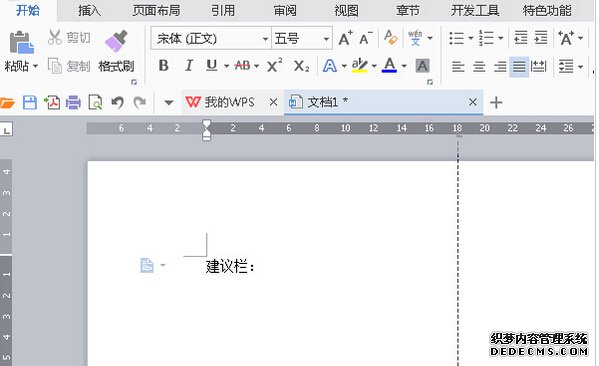This screenshot has height=366, width=599.
Task: Click the Save disk icon
Action: tap(29, 102)
